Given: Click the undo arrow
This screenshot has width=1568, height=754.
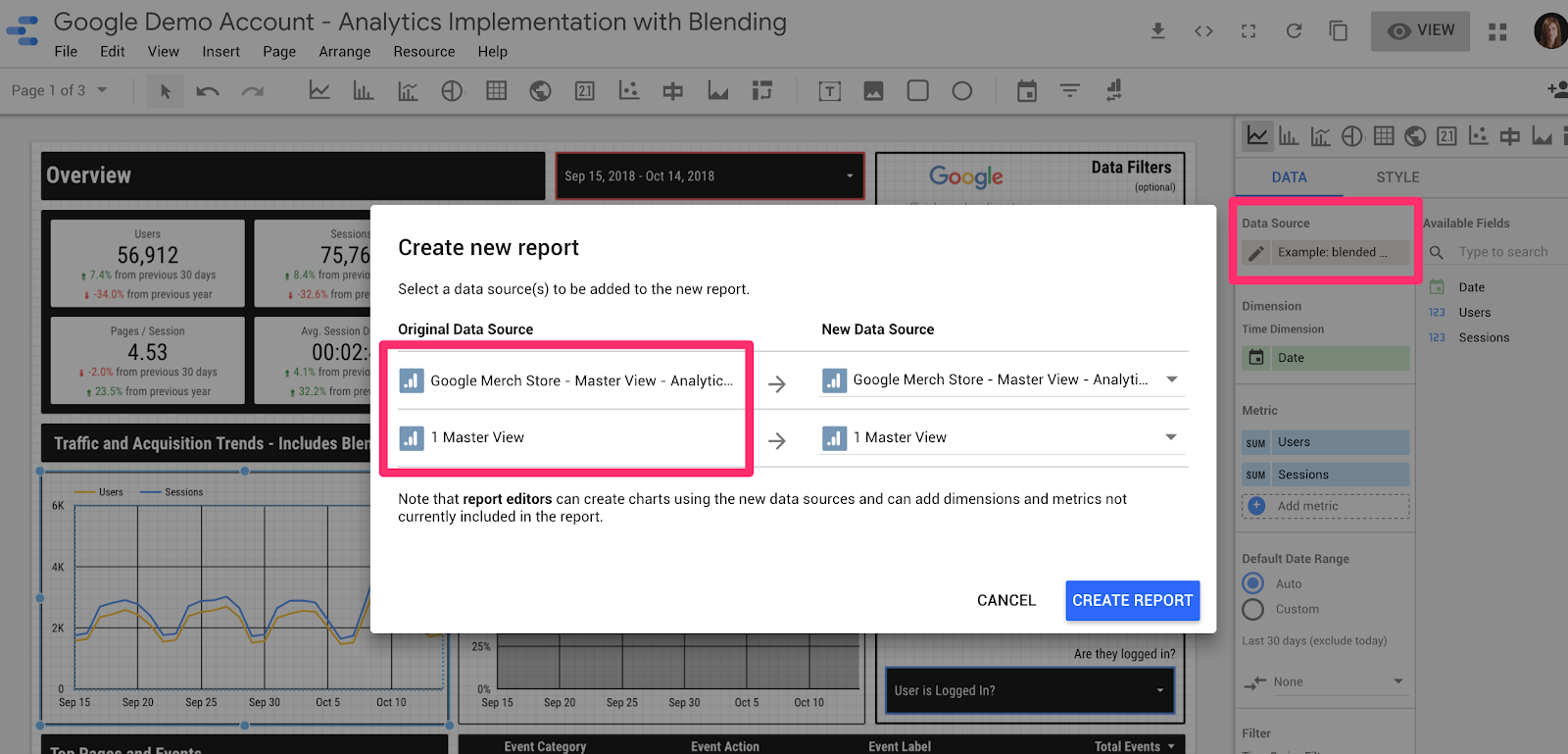Looking at the screenshot, I should click(208, 91).
